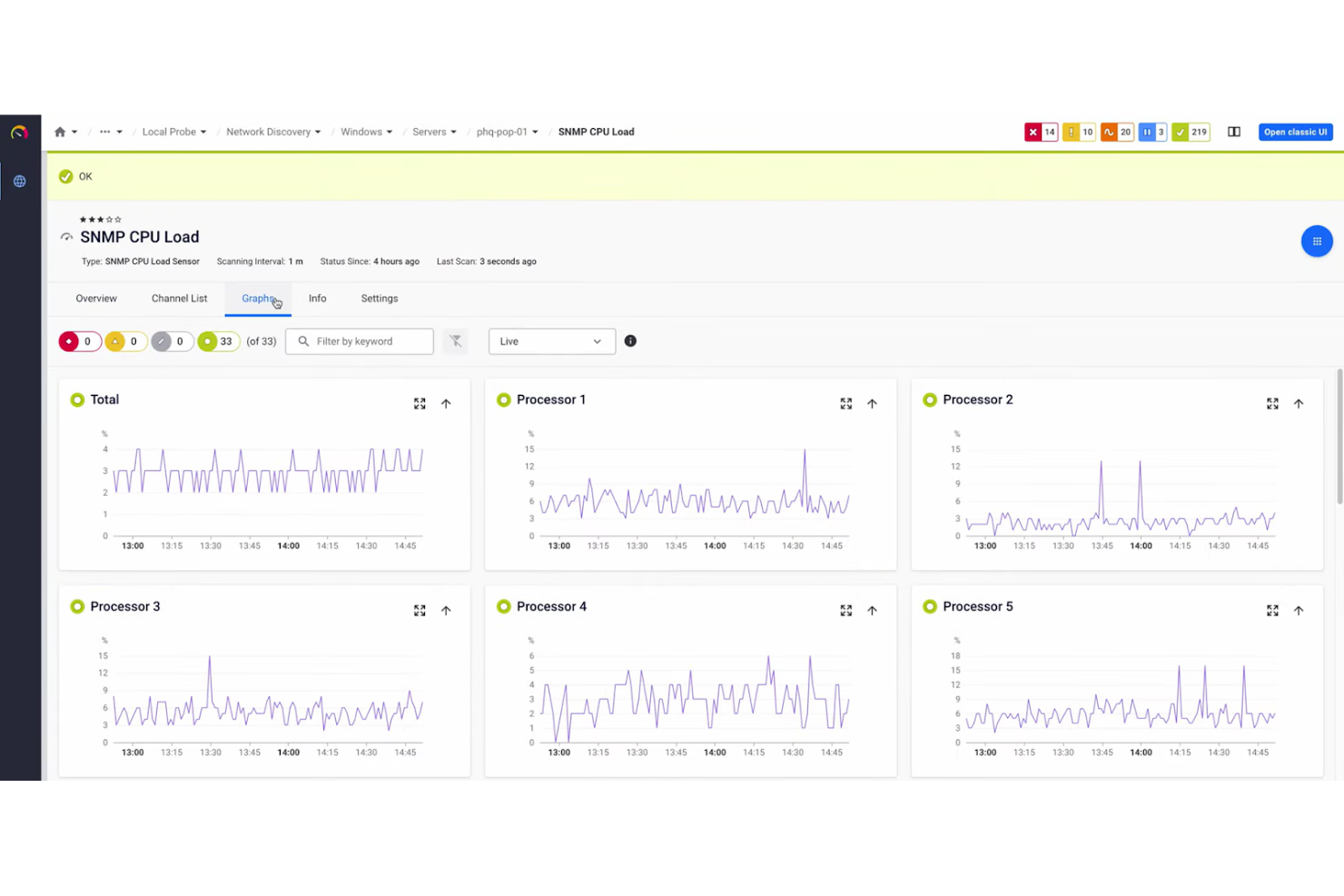Toggle the green up-status filter (33)
The width and height of the screenshot is (1344, 896).
(x=218, y=341)
